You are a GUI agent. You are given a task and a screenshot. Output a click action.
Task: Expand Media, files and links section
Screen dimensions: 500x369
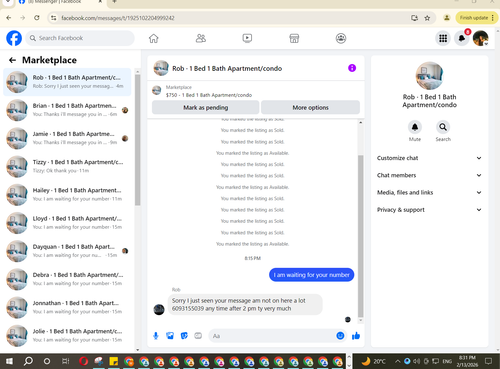tap(429, 192)
